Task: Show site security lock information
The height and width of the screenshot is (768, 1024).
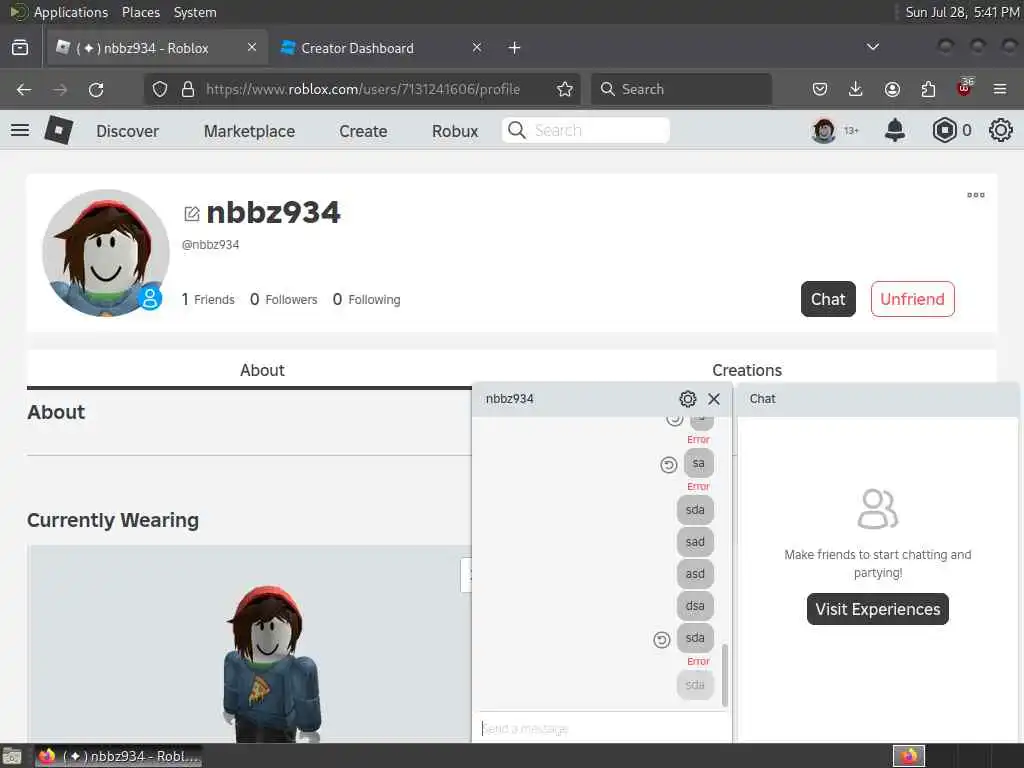Action: coord(188,89)
